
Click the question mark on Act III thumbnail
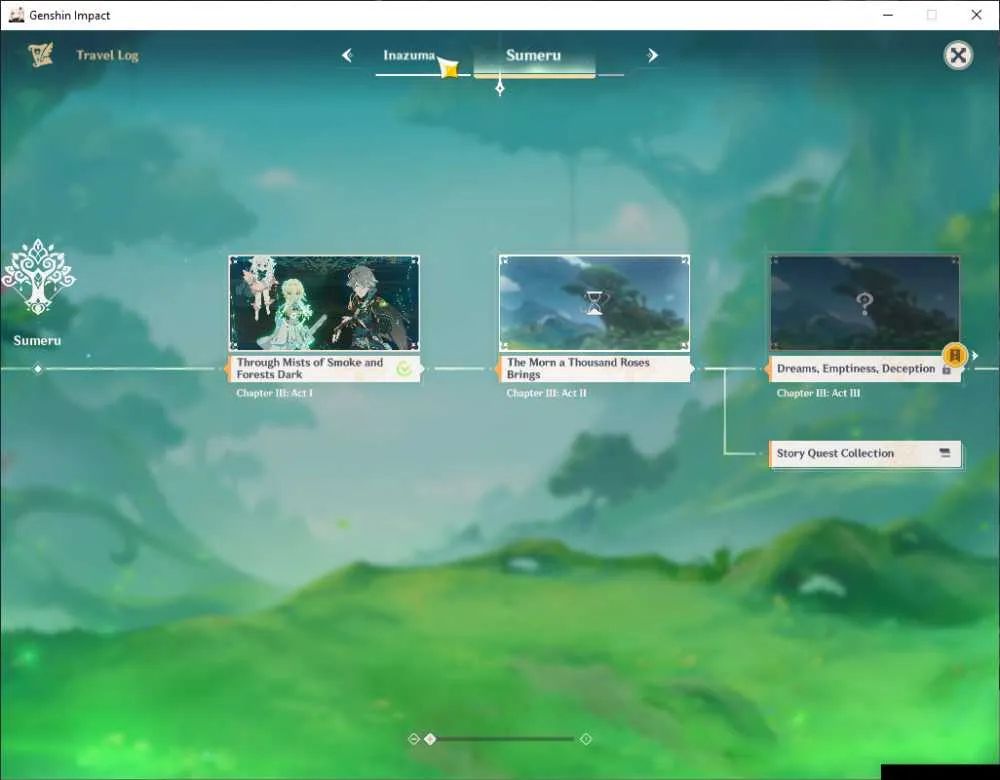coord(864,304)
